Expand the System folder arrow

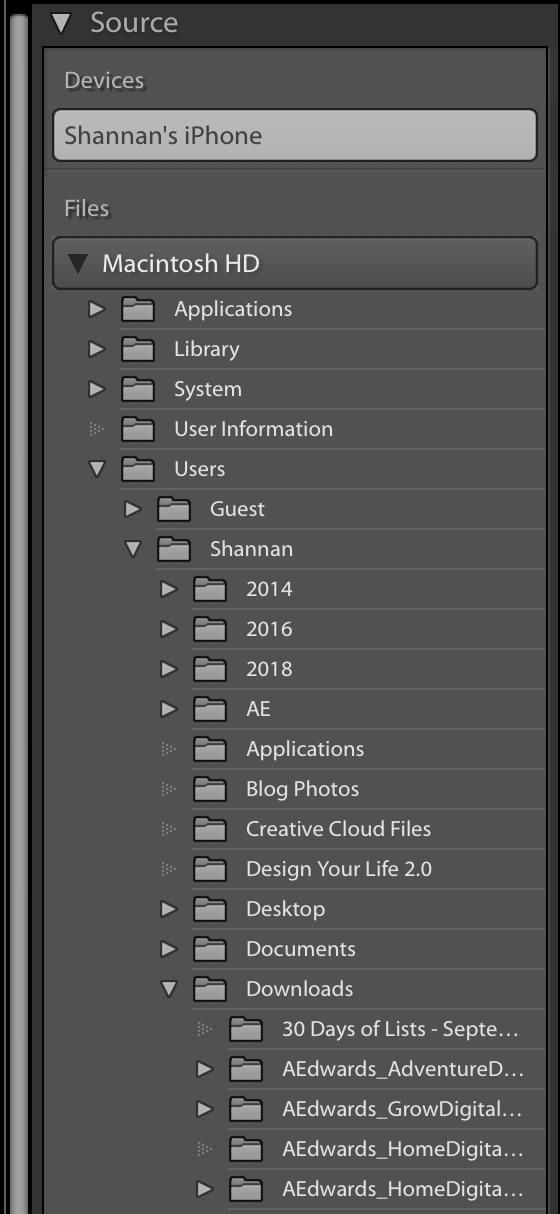tap(96, 389)
